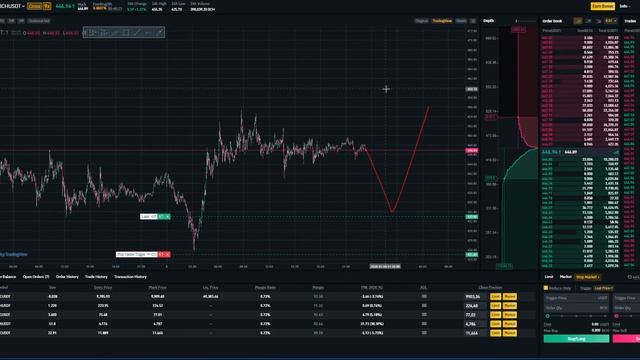
Task: Click ADL icon in the 4.786 row
Action: click(424, 324)
